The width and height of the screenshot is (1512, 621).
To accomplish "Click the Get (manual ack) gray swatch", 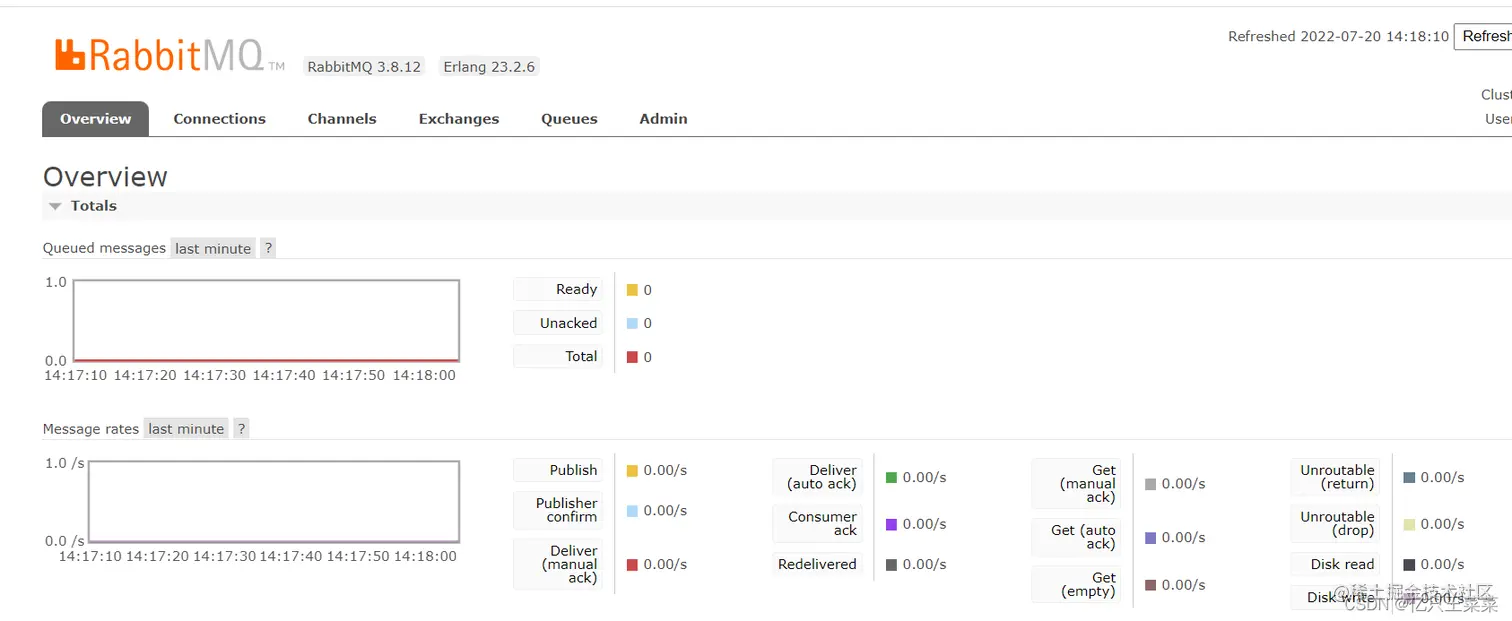I will (1150, 484).
